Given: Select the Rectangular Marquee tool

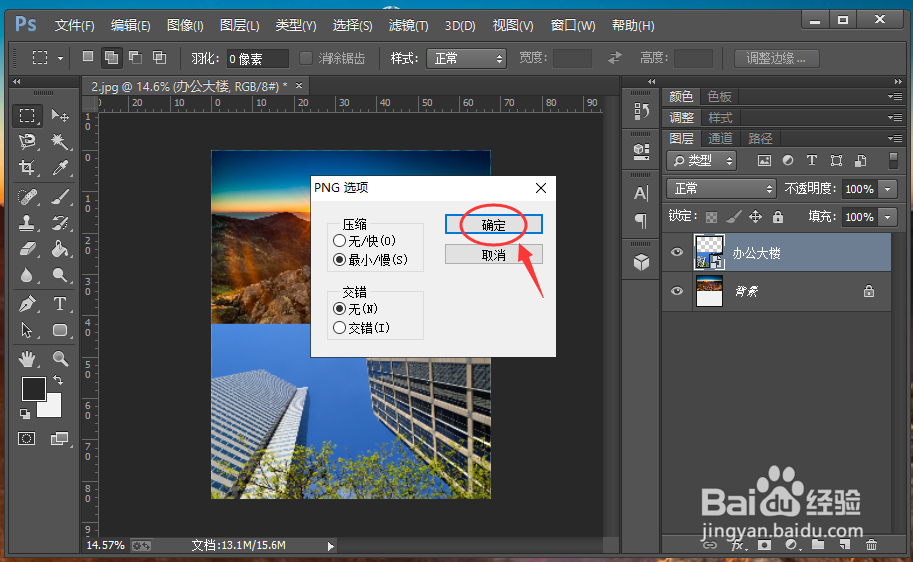Looking at the screenshot, I should click(x=27, y=115).
